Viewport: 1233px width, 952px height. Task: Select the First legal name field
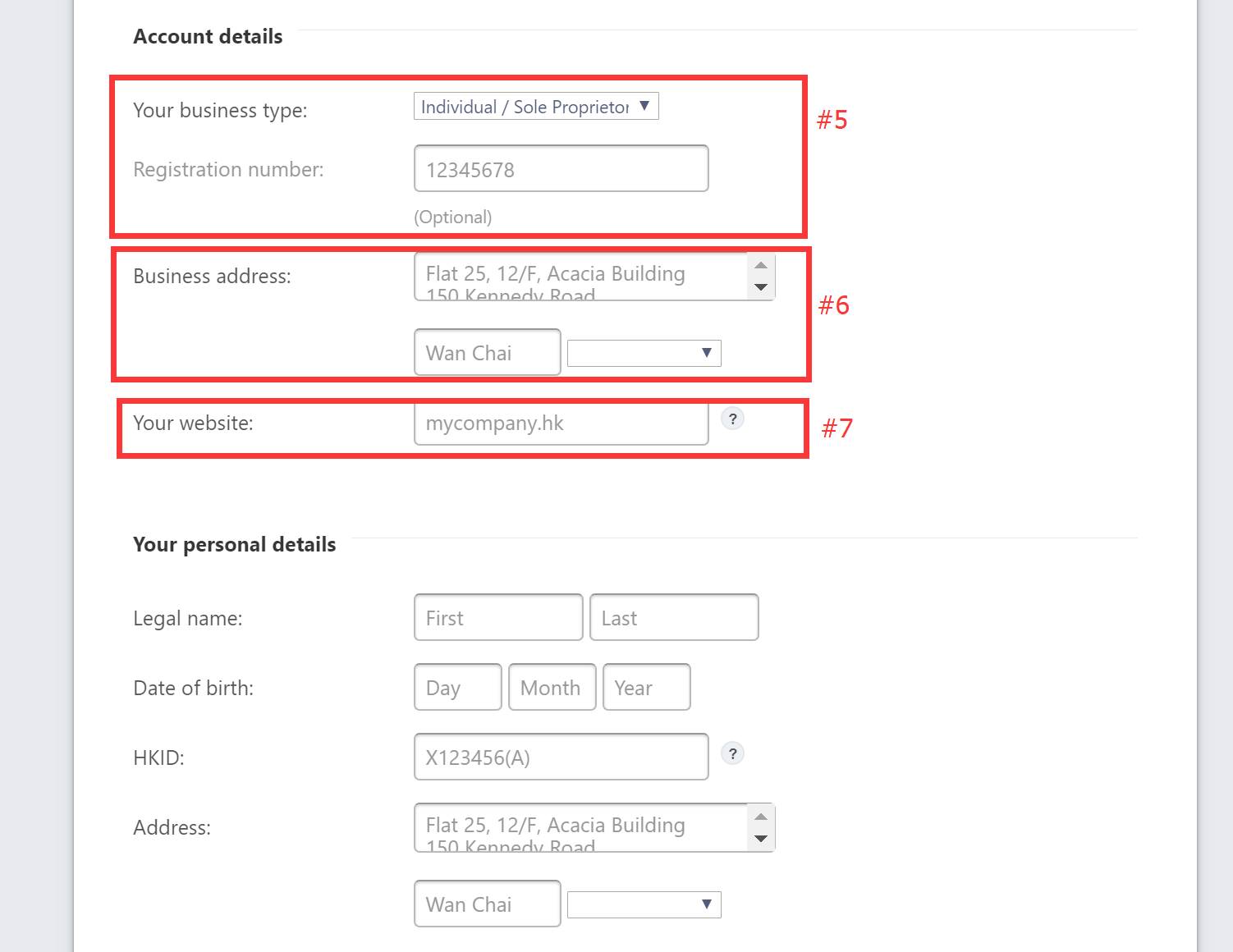coord(498,617)
